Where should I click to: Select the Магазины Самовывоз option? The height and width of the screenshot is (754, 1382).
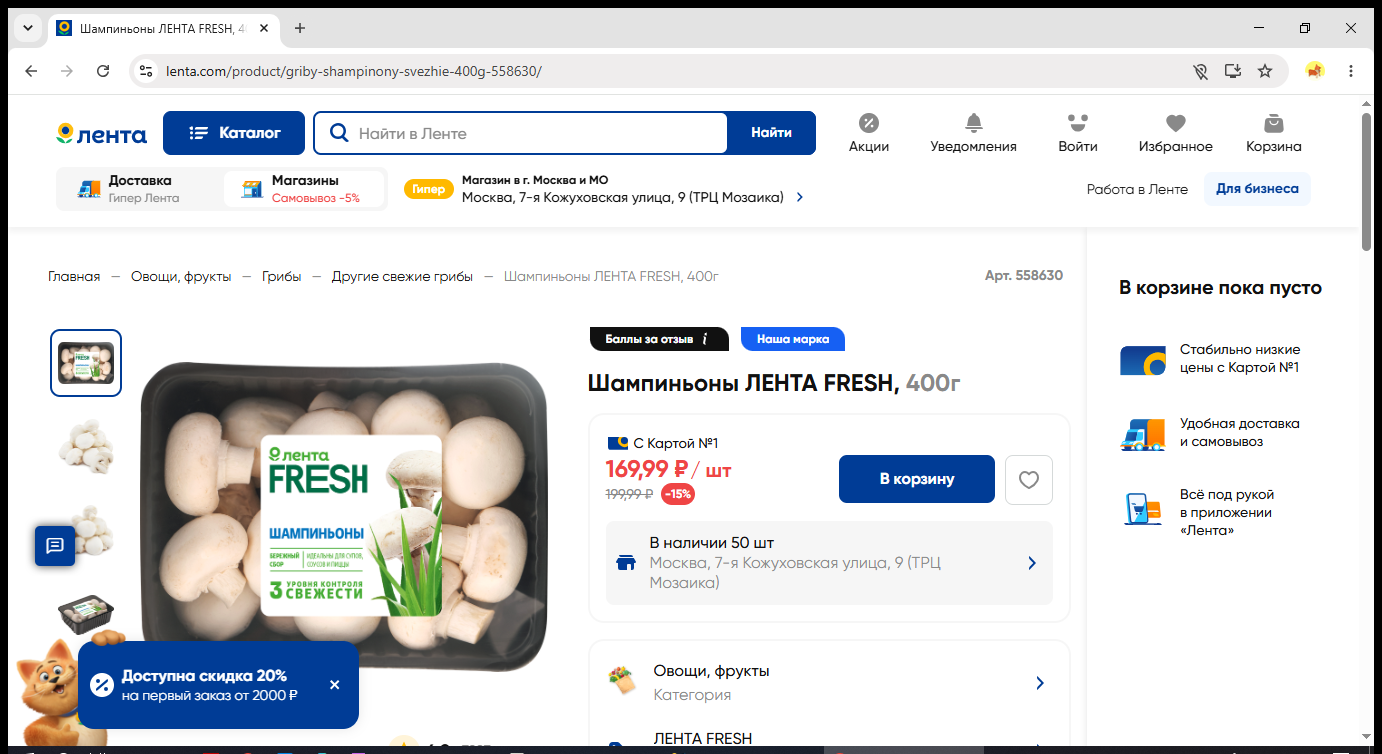(304, 189)
